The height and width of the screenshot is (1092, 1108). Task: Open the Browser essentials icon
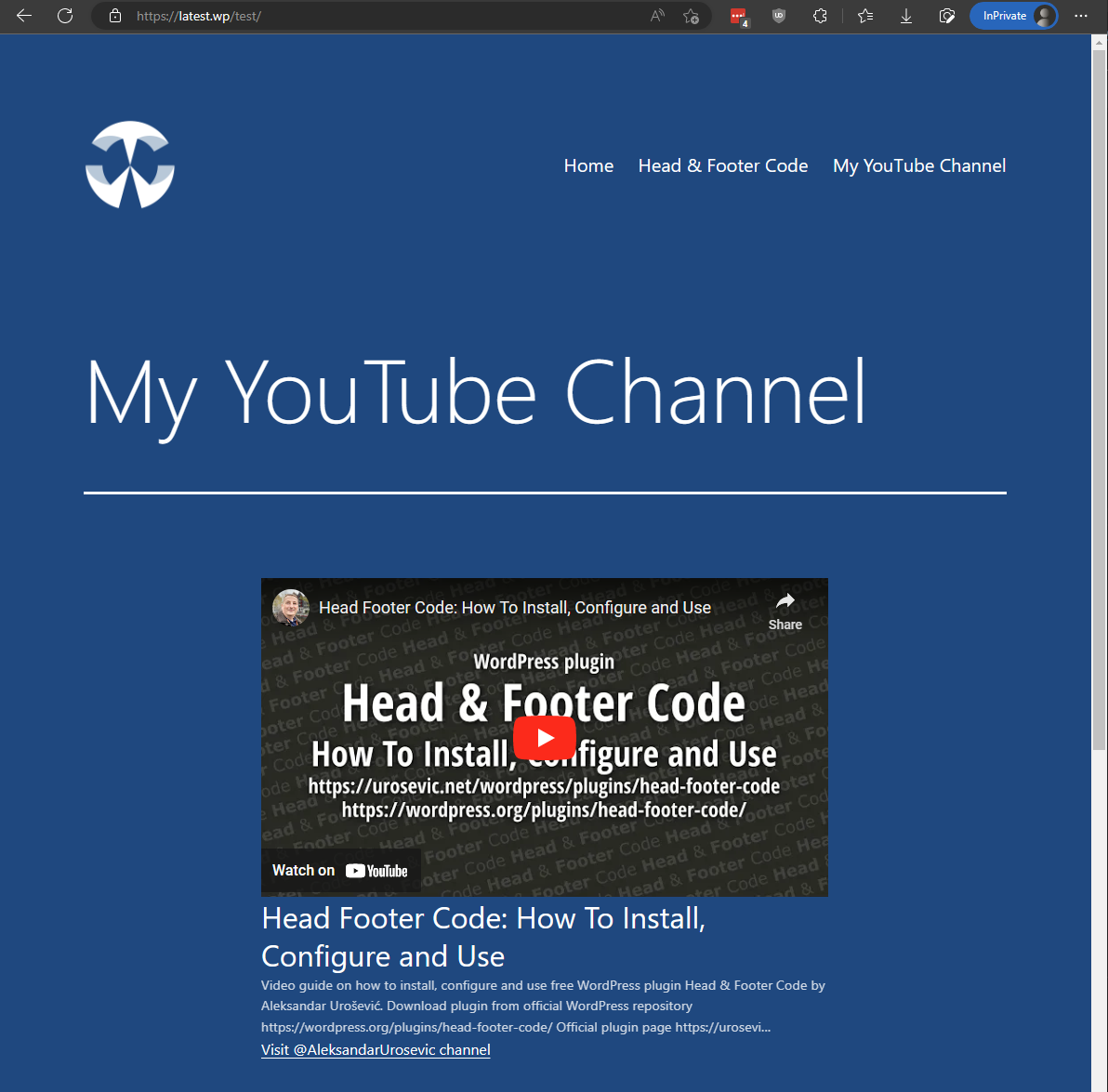pos(947,16)
